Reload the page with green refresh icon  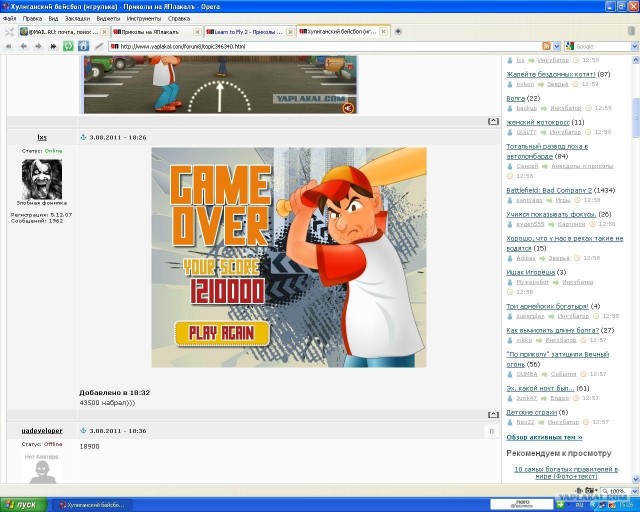68,46
